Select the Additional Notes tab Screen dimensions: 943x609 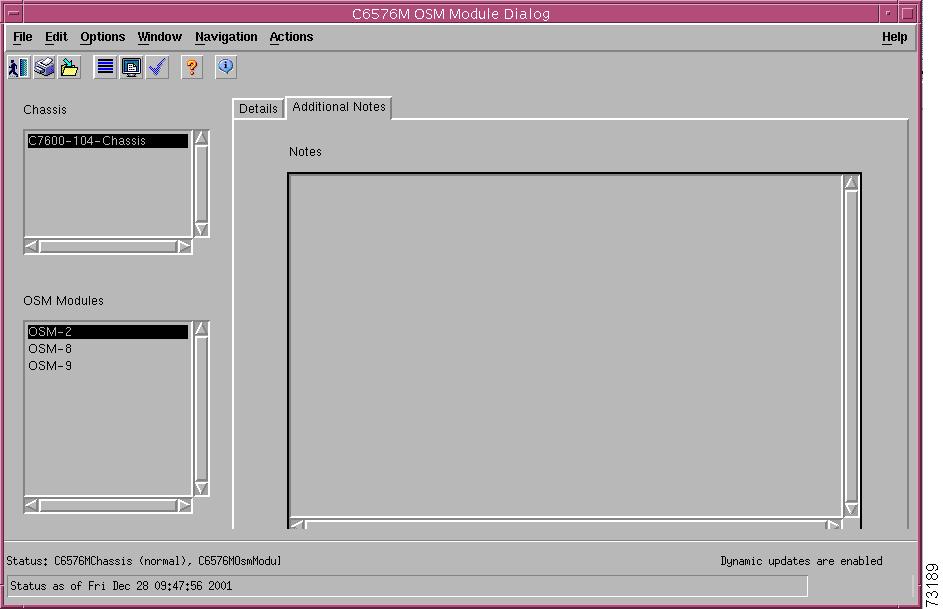click(x=339, y=107)
